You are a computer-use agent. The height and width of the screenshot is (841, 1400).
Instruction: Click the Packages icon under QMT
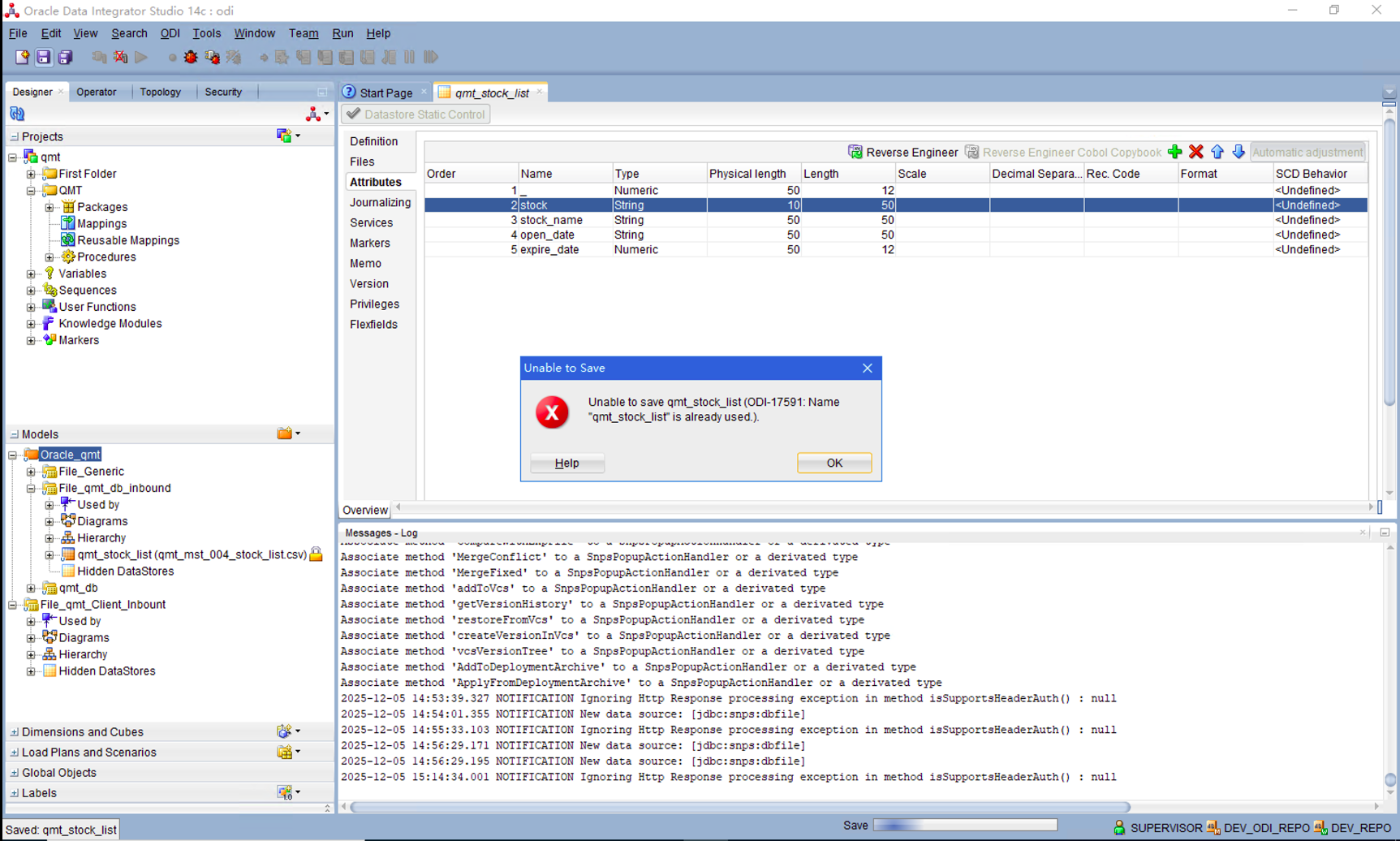click(x=68, y=207)
